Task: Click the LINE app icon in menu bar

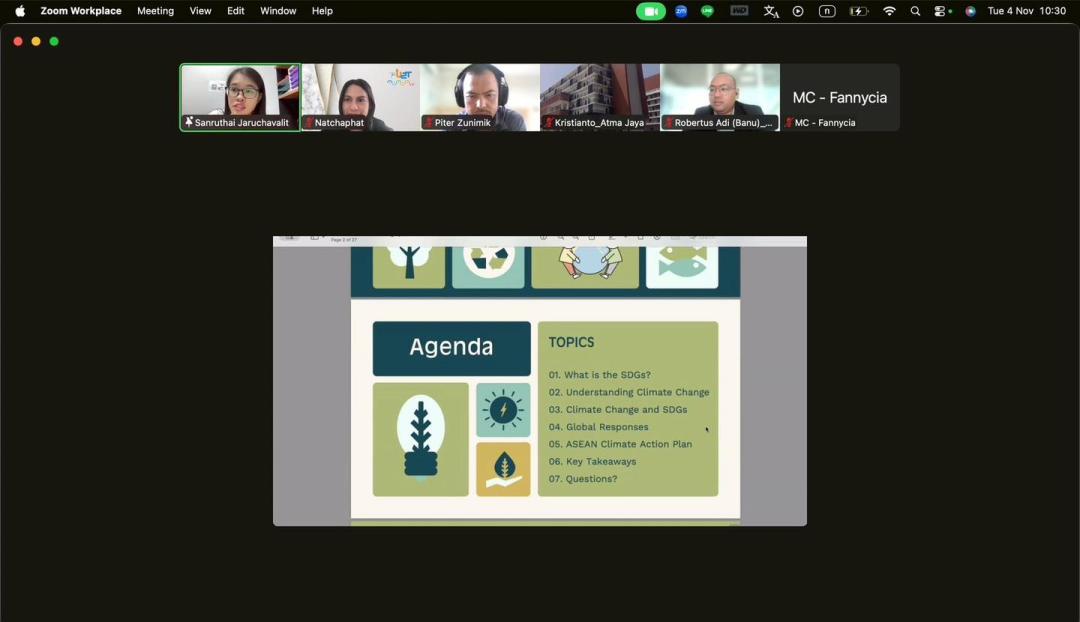Action: tap(708, 11)
